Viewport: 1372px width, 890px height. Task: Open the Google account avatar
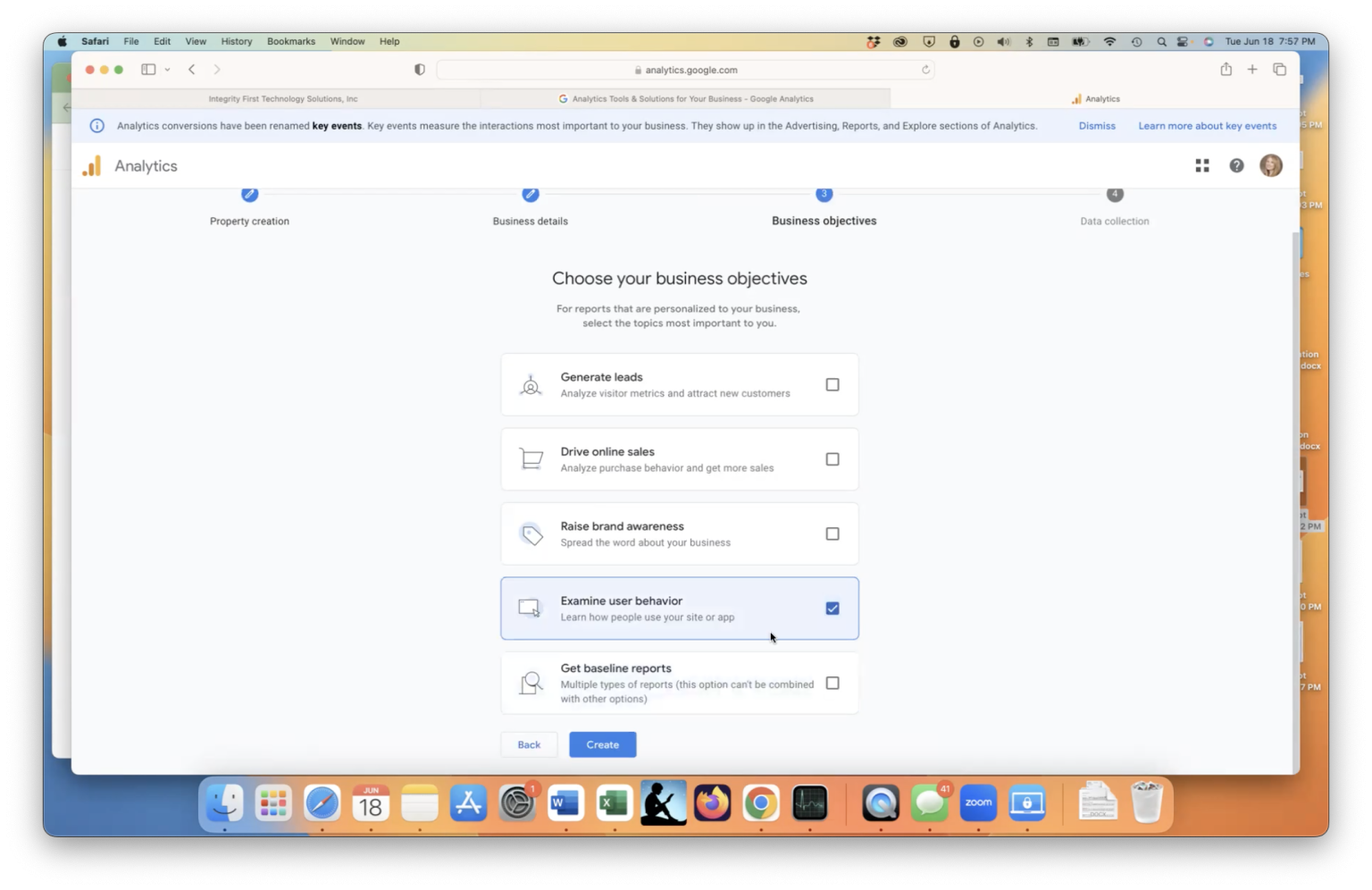[x=1270, y=165]
